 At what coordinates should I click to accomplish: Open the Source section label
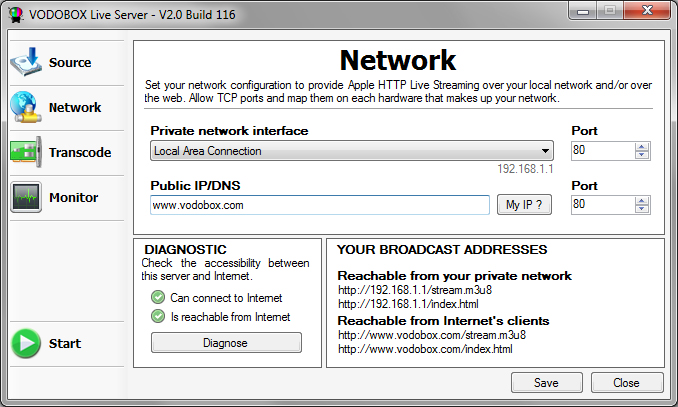click(x=70, y=63)
